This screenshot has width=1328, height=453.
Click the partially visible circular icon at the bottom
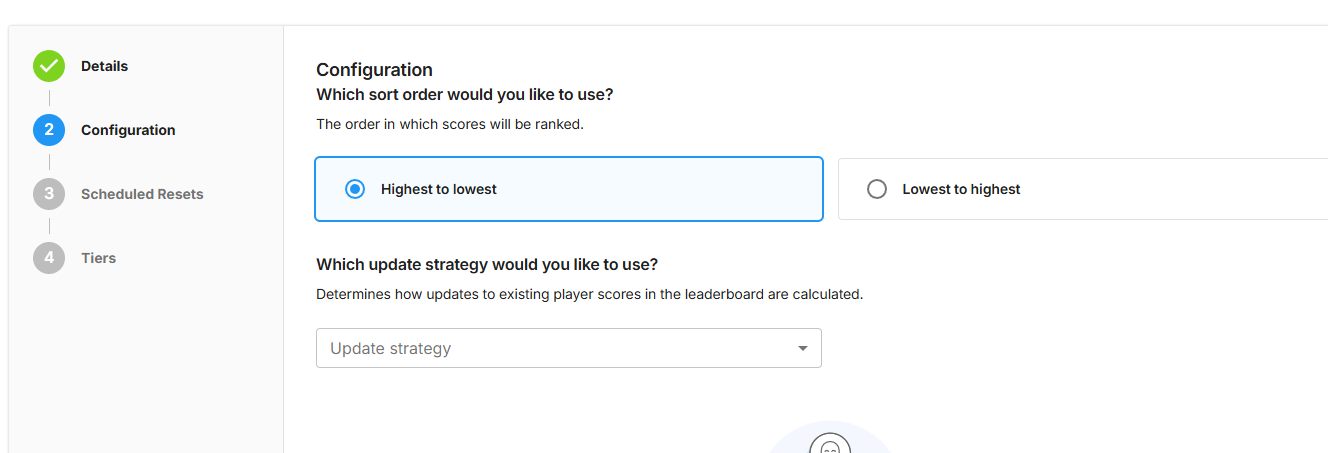(829, 443)
